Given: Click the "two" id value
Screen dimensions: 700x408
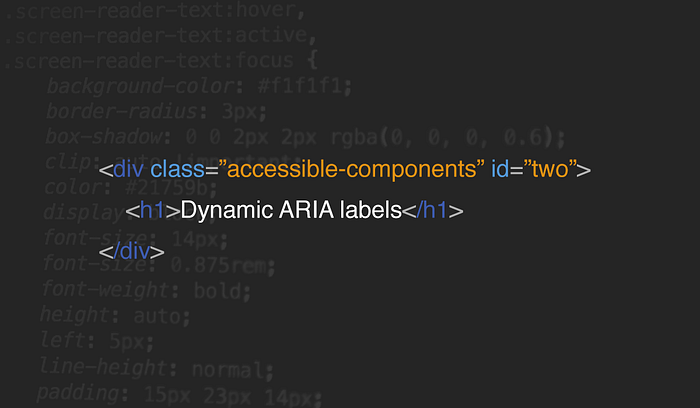Looking at the screenshot, I should point(550,169).
